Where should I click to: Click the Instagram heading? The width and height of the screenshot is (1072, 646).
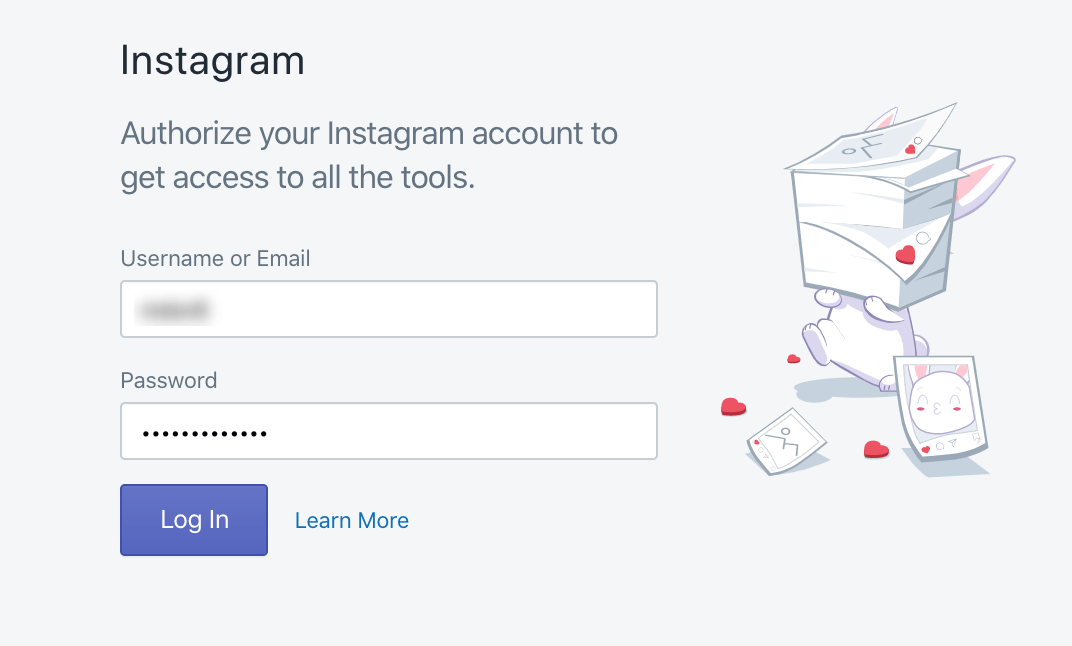[x=212, y=61]
